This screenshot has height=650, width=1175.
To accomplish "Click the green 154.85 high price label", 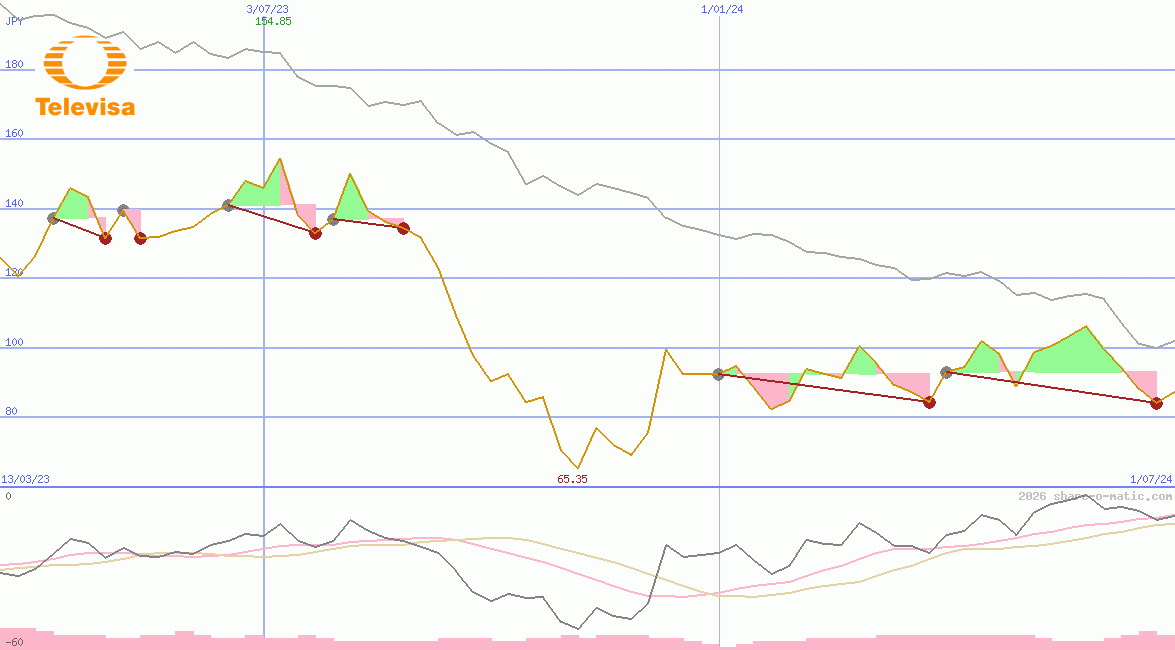I will pyautogui.click(x=273, y=21).
